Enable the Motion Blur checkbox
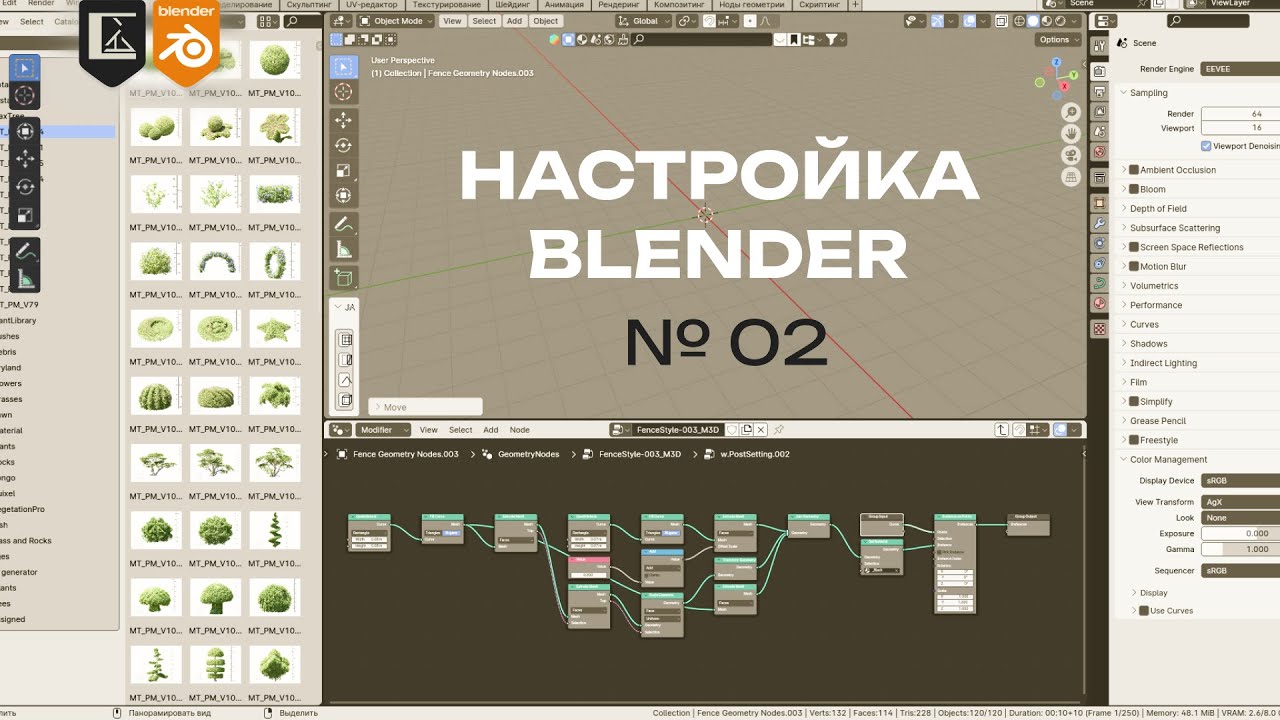 pos(1134,266)
